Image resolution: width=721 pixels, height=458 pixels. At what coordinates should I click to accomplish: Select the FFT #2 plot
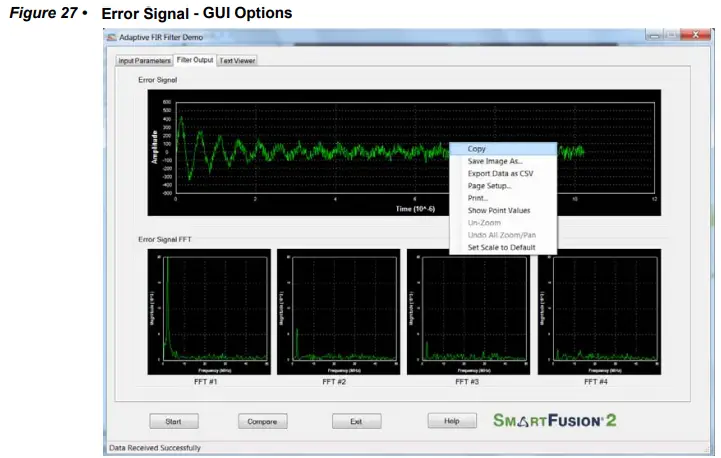click(x=338, y=312)
